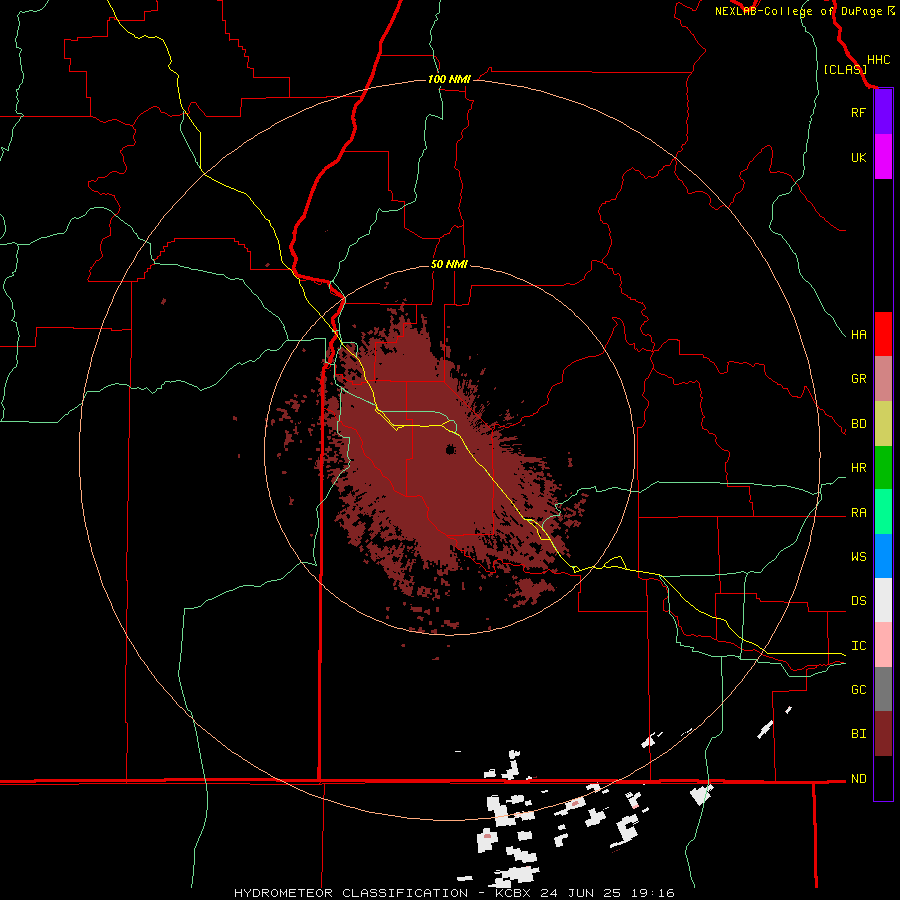Click the black radar site dot in echo
The width and height of the screenshot is (900, 900).
coord(451,450)
